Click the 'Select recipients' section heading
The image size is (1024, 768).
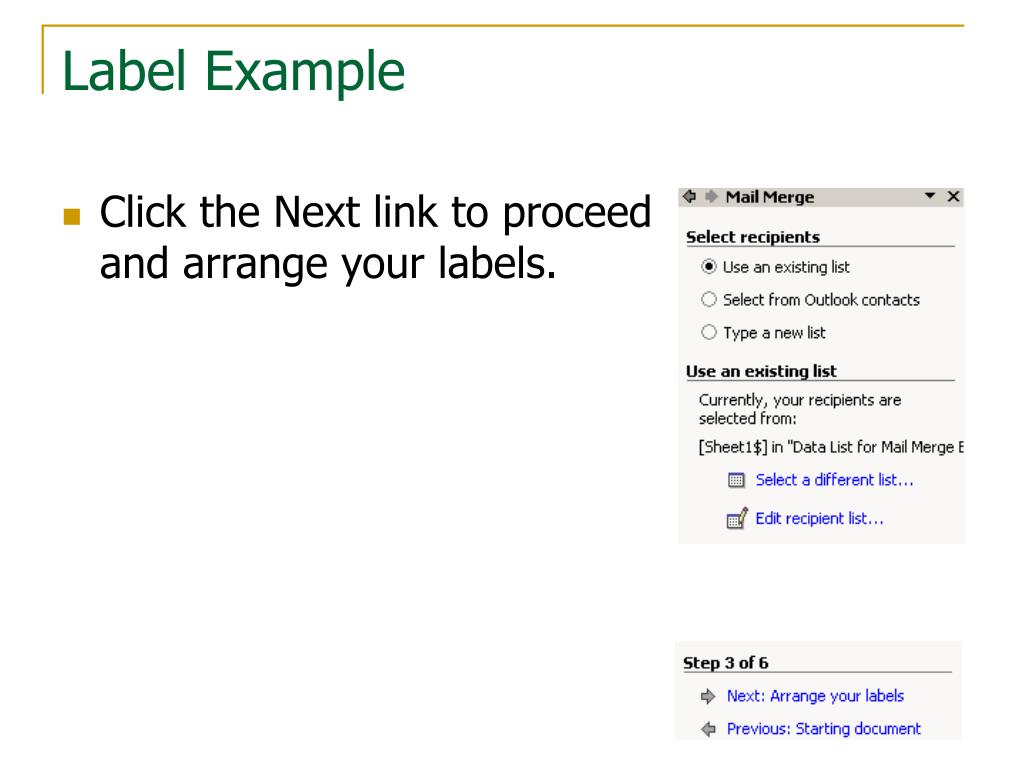pos(752,237)
